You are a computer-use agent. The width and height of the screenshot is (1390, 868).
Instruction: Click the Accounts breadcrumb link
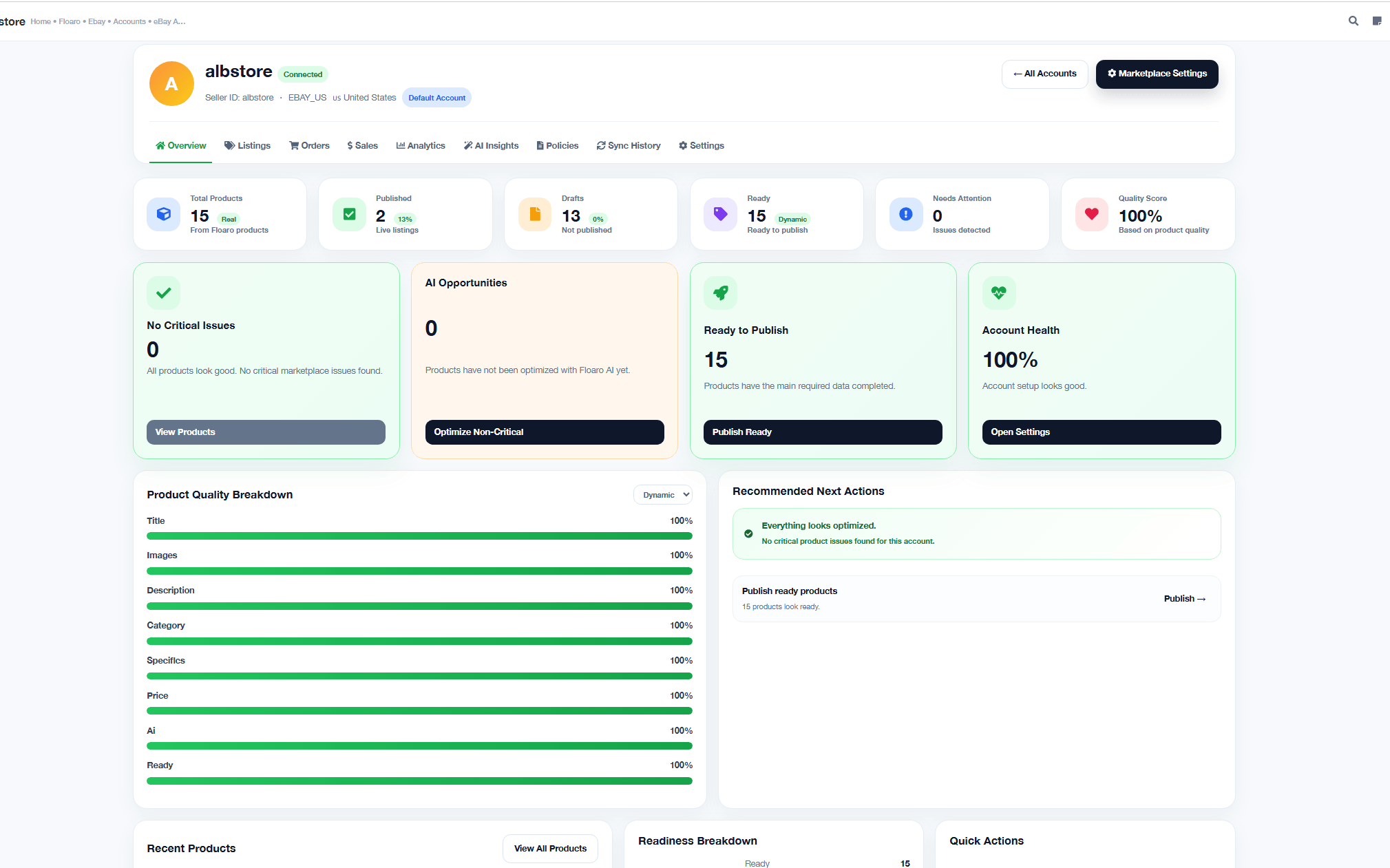(129, 21)
